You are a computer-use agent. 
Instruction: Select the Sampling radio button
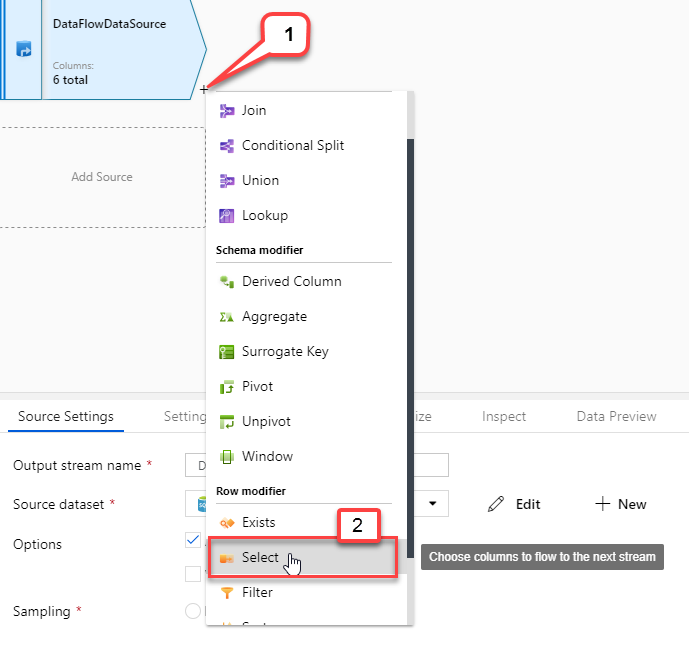pos(193,611)
